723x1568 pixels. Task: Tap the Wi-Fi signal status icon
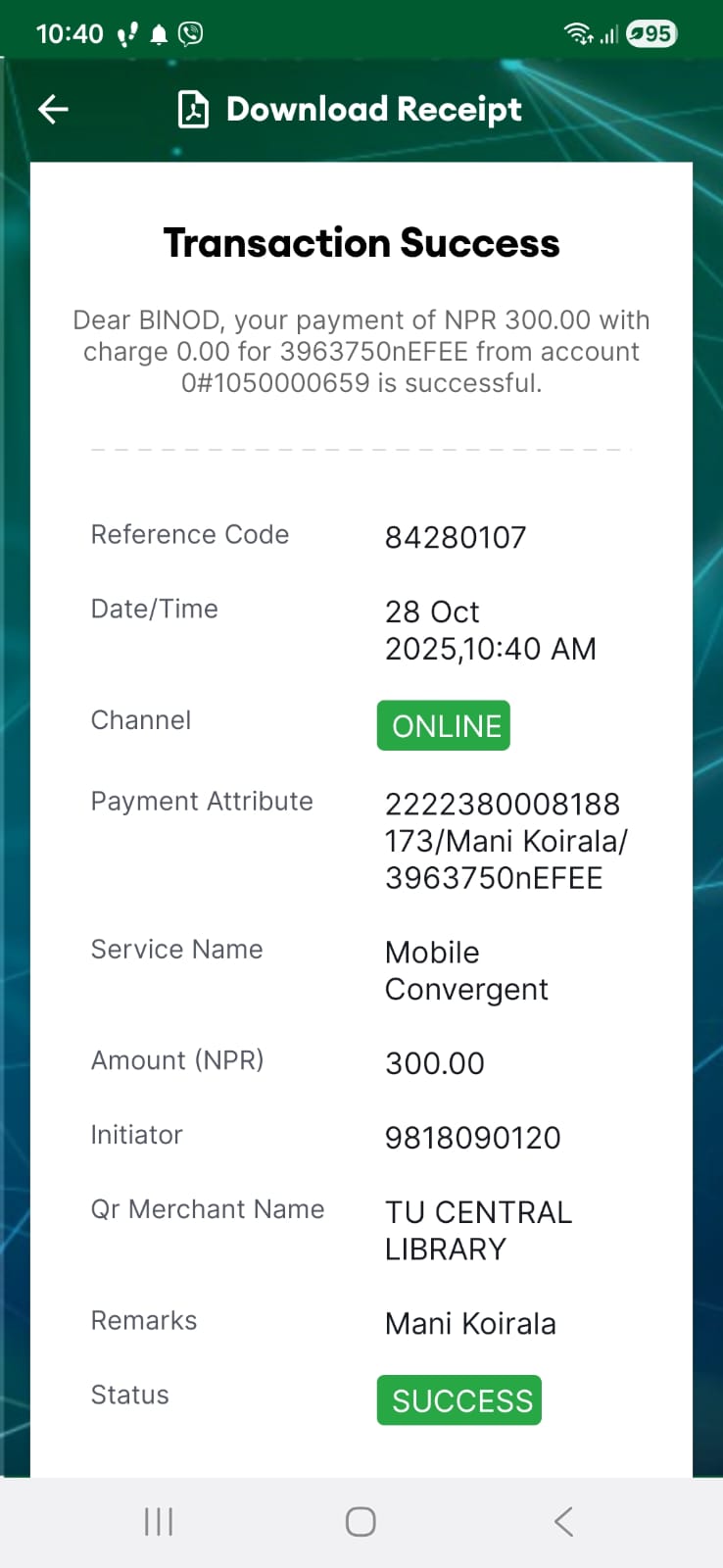[578, 34]
